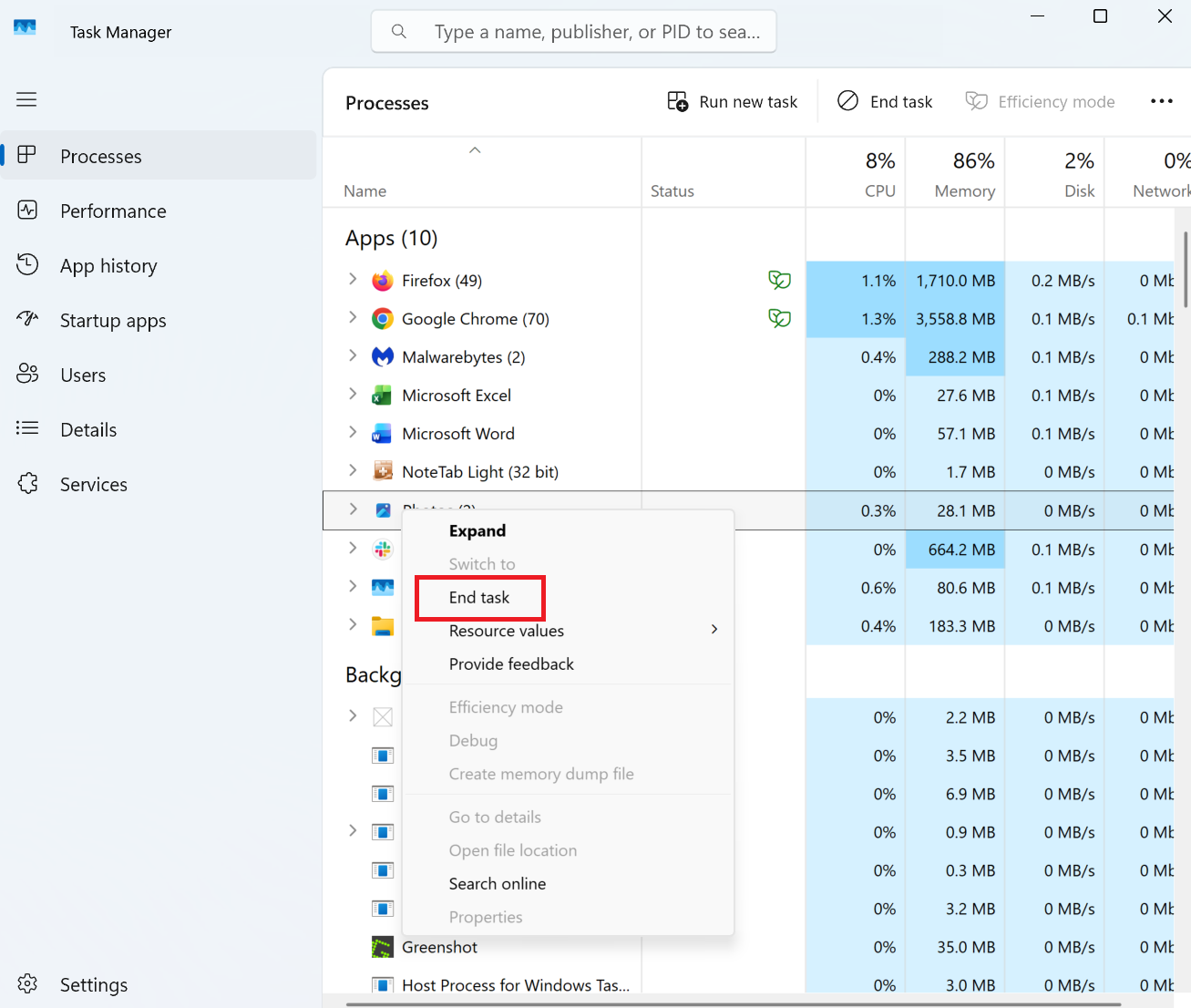Click the Users people icon

27,374
